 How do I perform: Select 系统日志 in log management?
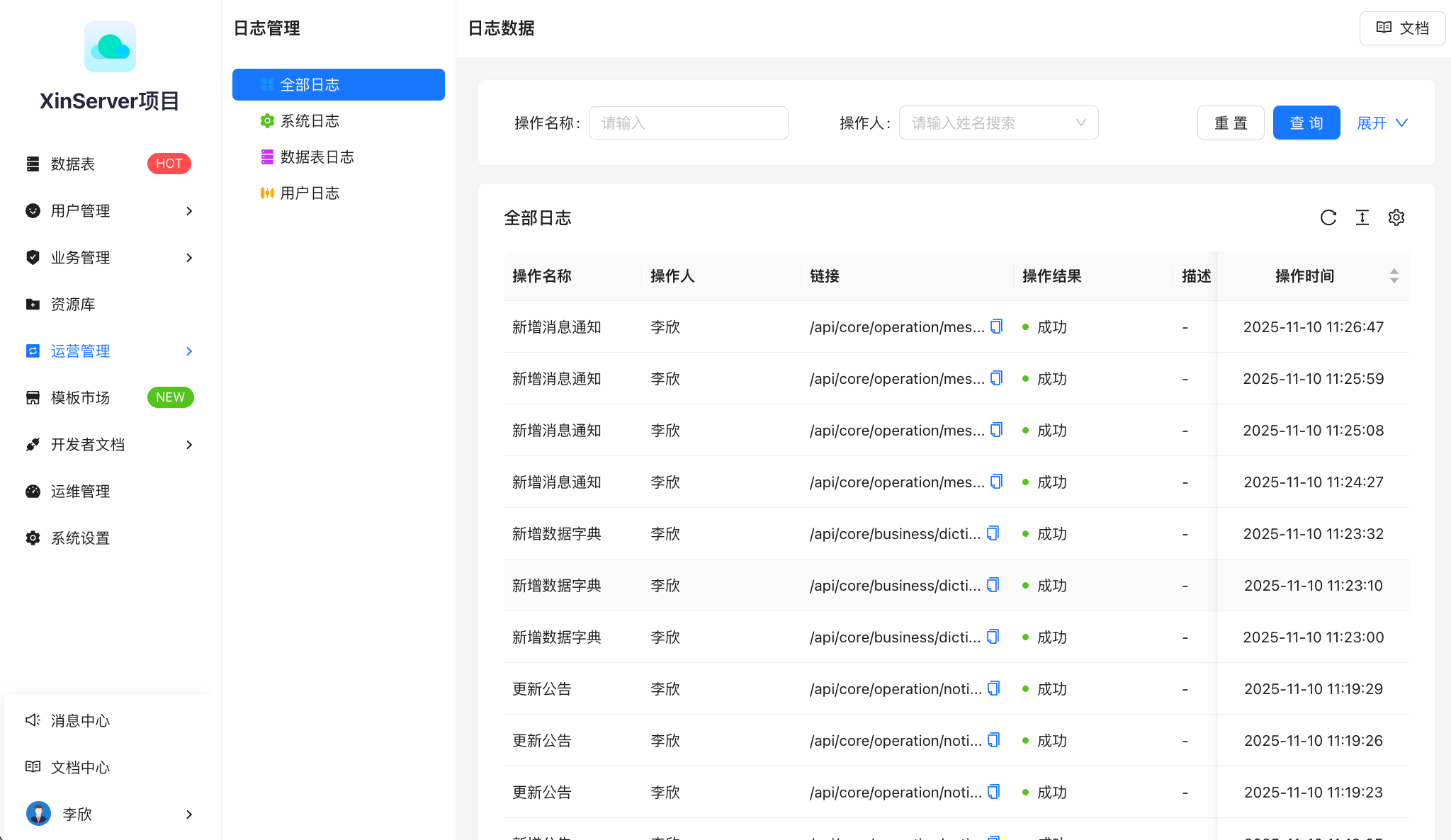click(x=310, y=121)
